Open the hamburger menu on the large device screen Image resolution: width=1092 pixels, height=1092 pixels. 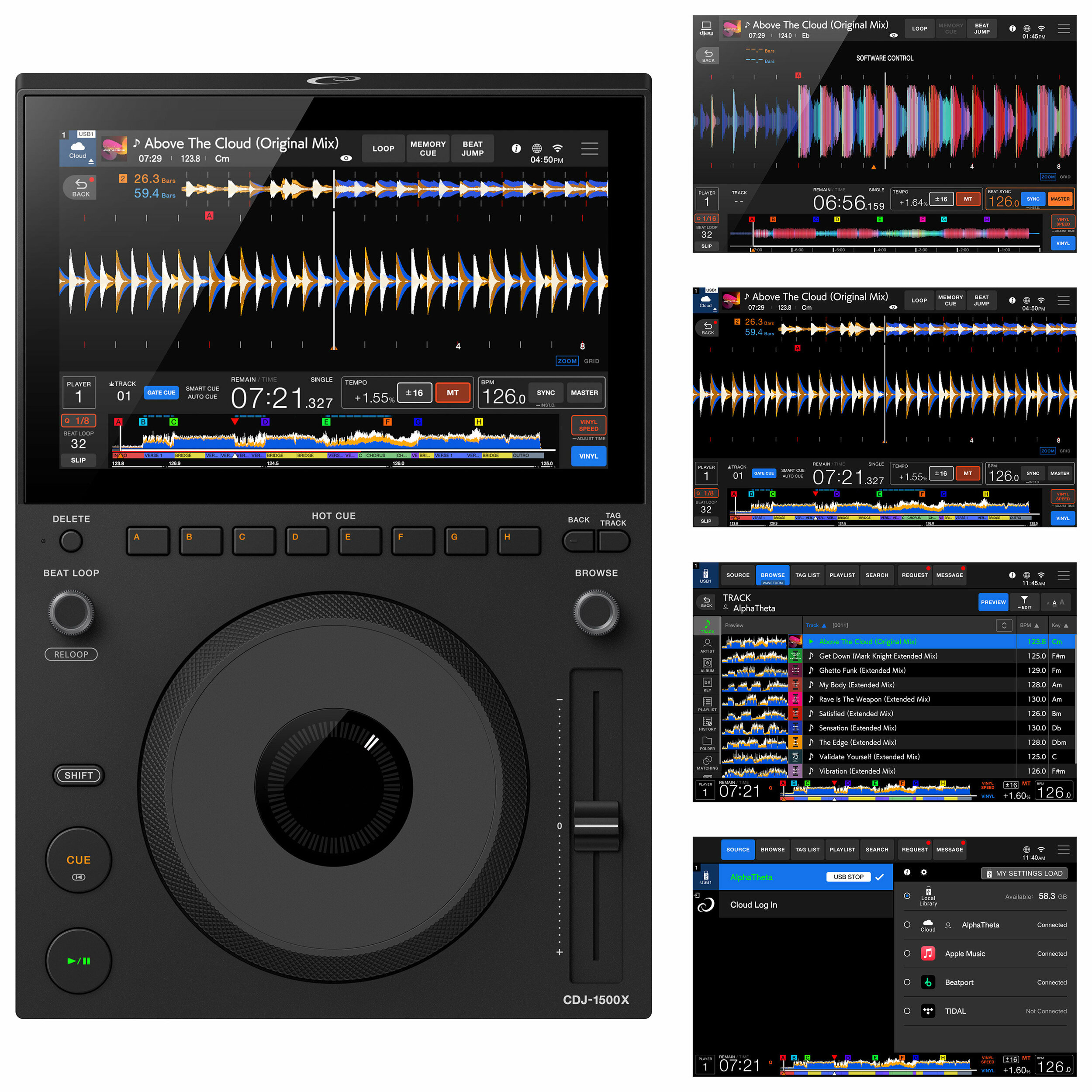590,149
